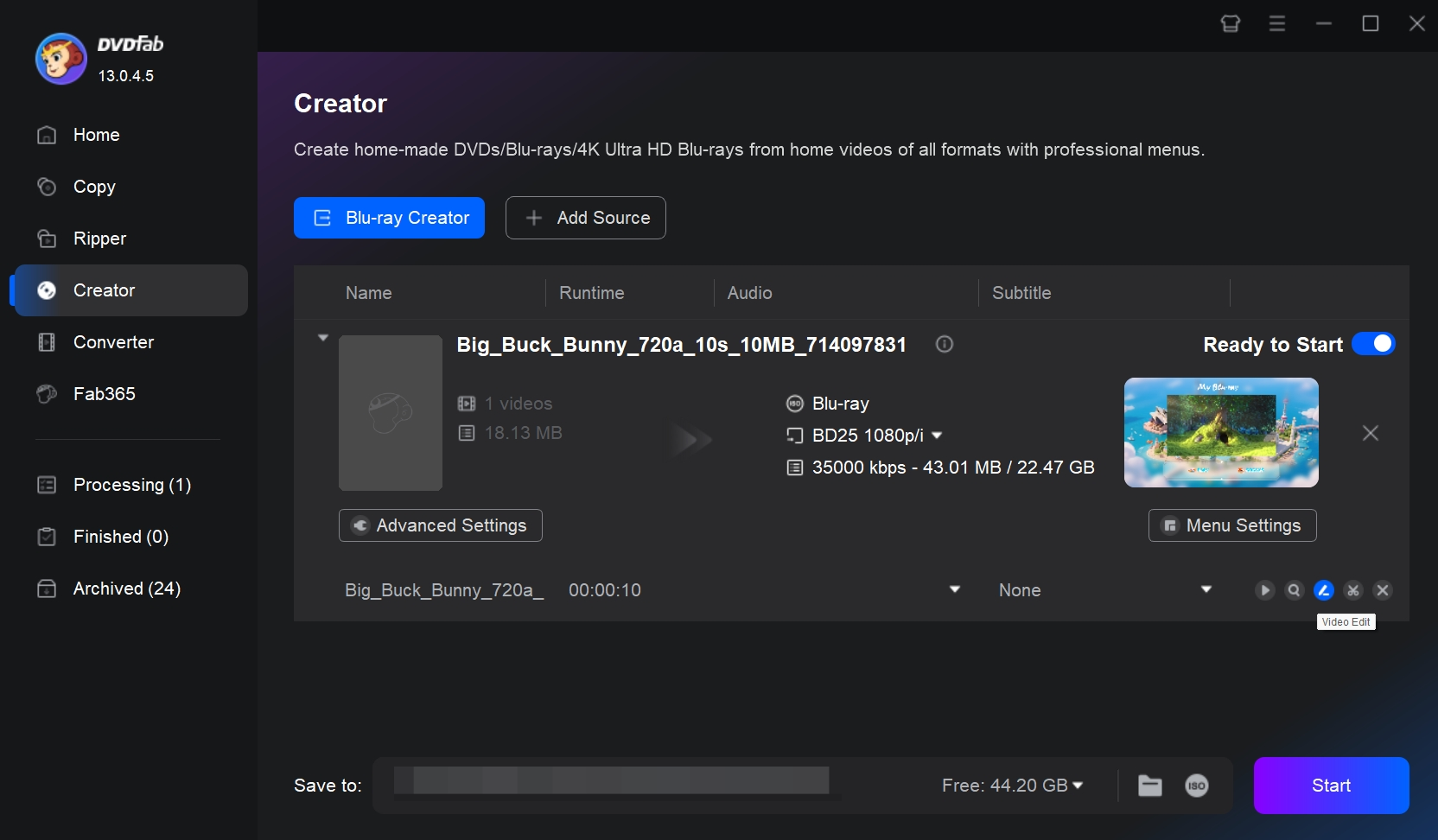View the Processing (1) task list
Screen dimensions: 1438x840
pyautogui.click(x=131, y=485)
